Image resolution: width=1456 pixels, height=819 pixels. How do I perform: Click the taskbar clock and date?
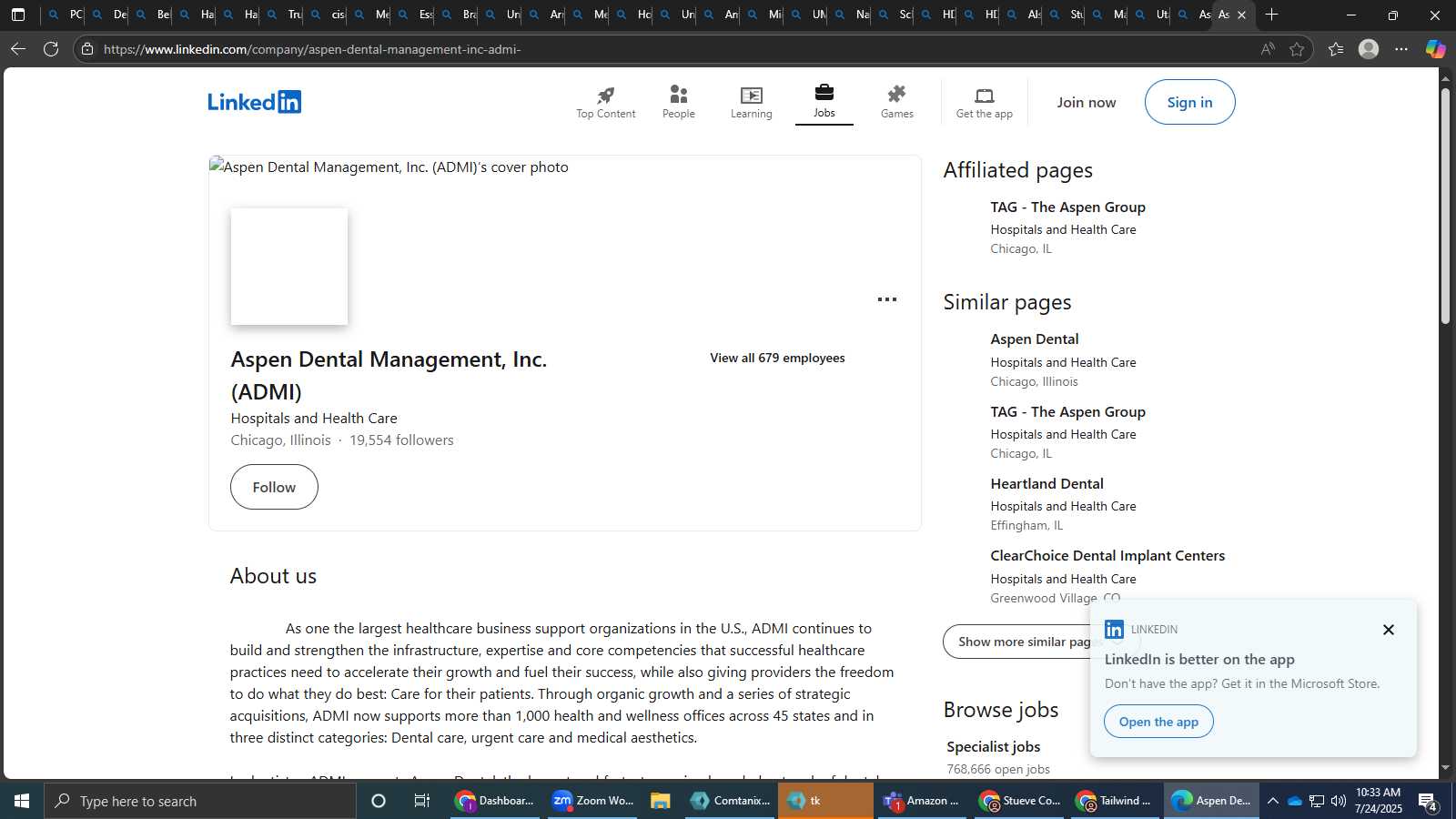point(1379,801)
